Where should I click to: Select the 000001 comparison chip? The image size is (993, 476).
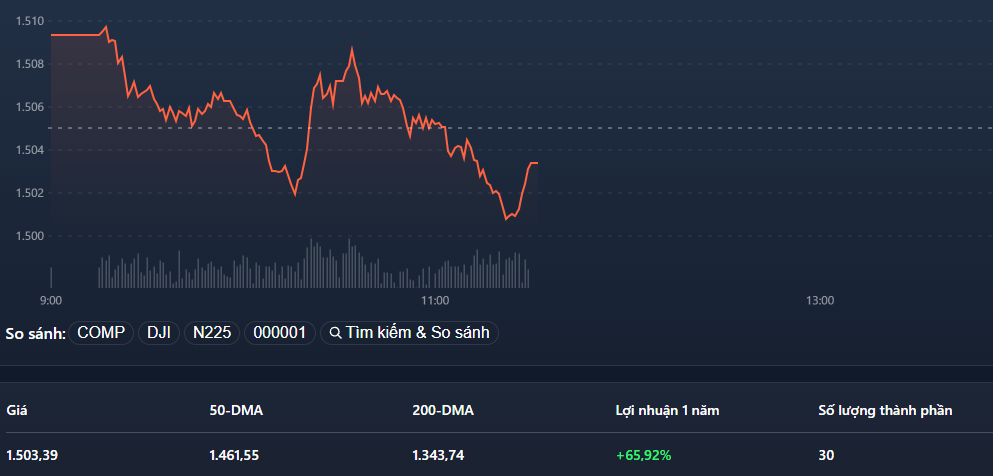point(279,333)
